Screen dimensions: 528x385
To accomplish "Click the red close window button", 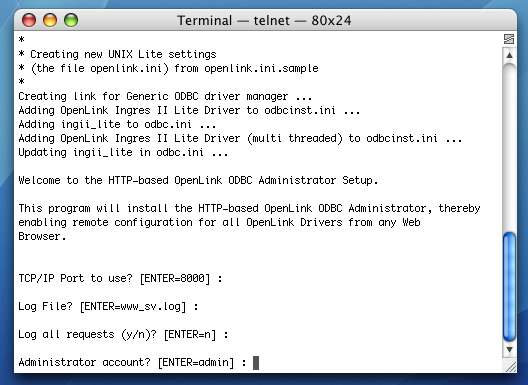I will pos(29,20).
